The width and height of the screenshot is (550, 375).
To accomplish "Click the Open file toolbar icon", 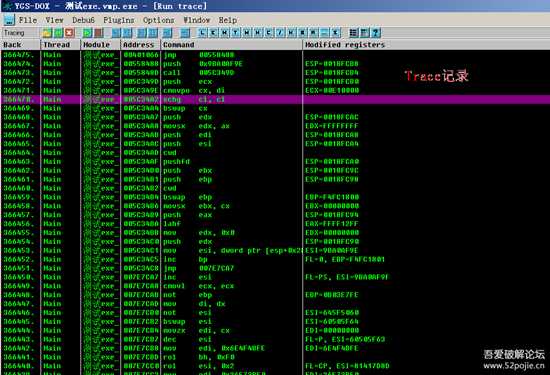I will [x=47, y=33].
